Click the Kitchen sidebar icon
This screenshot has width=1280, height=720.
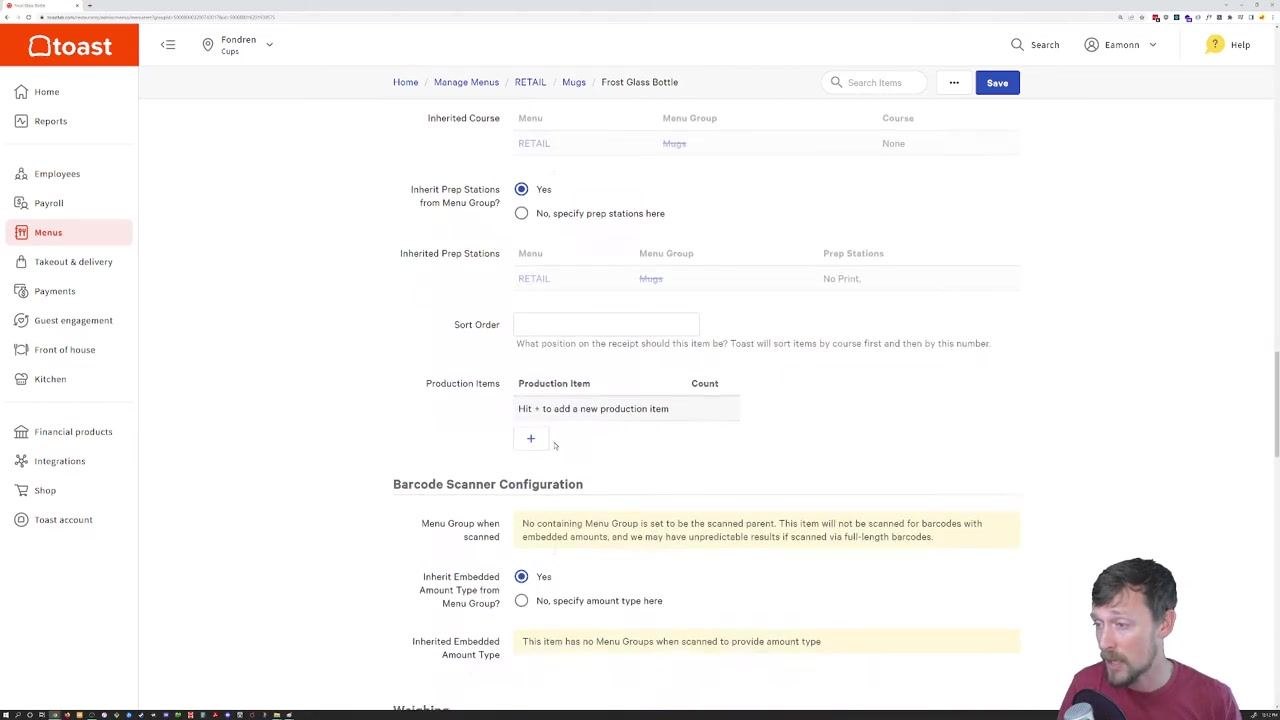(x=21, y=379)
